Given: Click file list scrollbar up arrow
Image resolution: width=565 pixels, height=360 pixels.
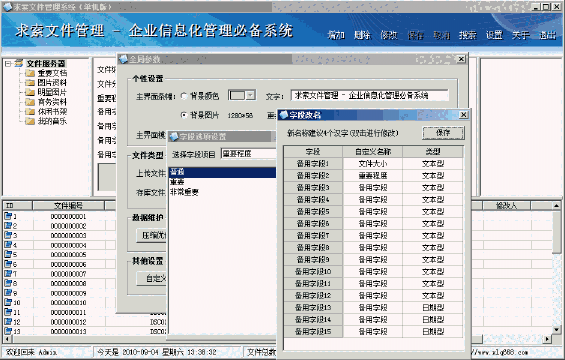Looking at the screenshot, I should click(x=556, y=206).
